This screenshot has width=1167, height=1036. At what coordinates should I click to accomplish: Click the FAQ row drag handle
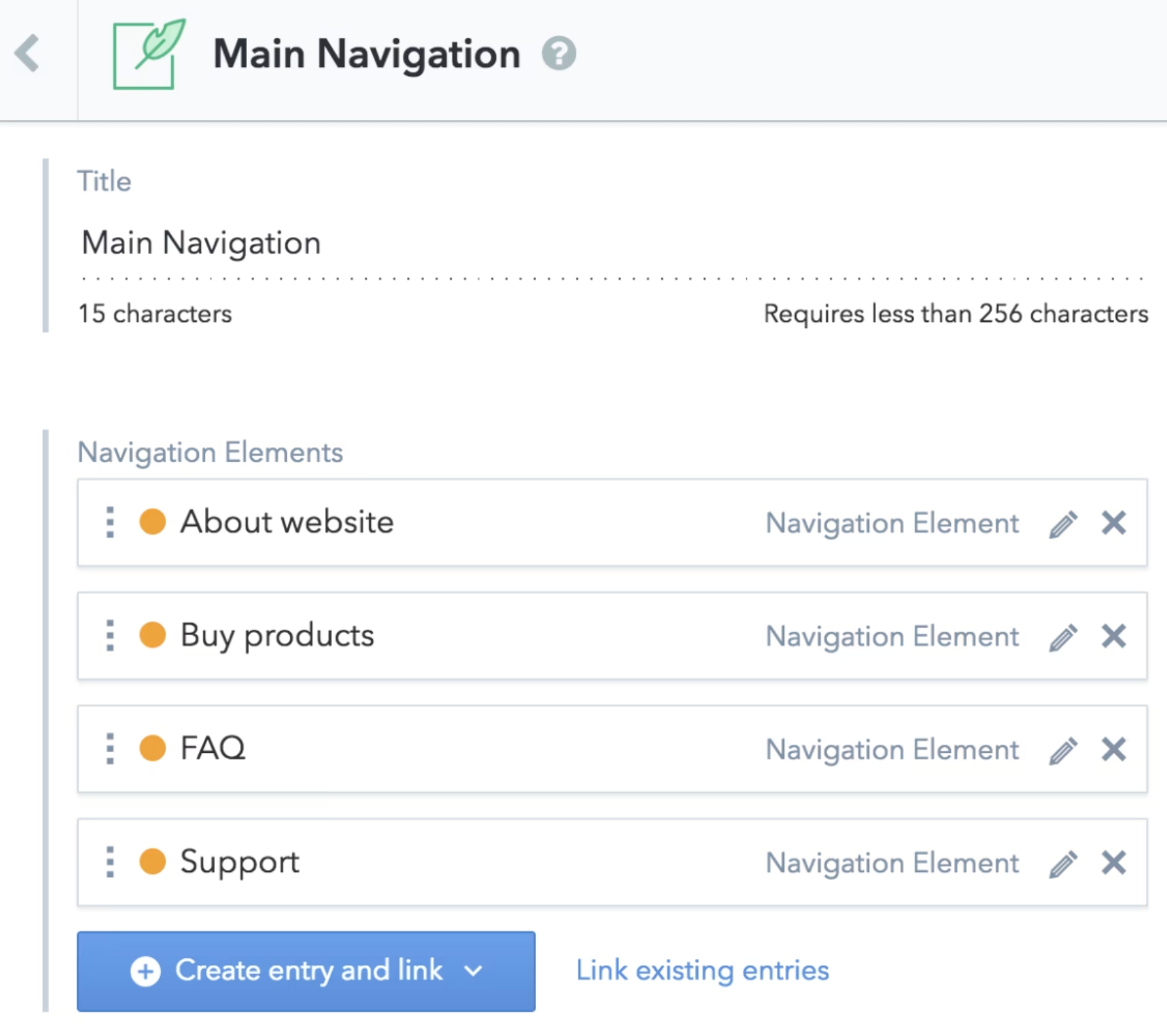point(110,748)
